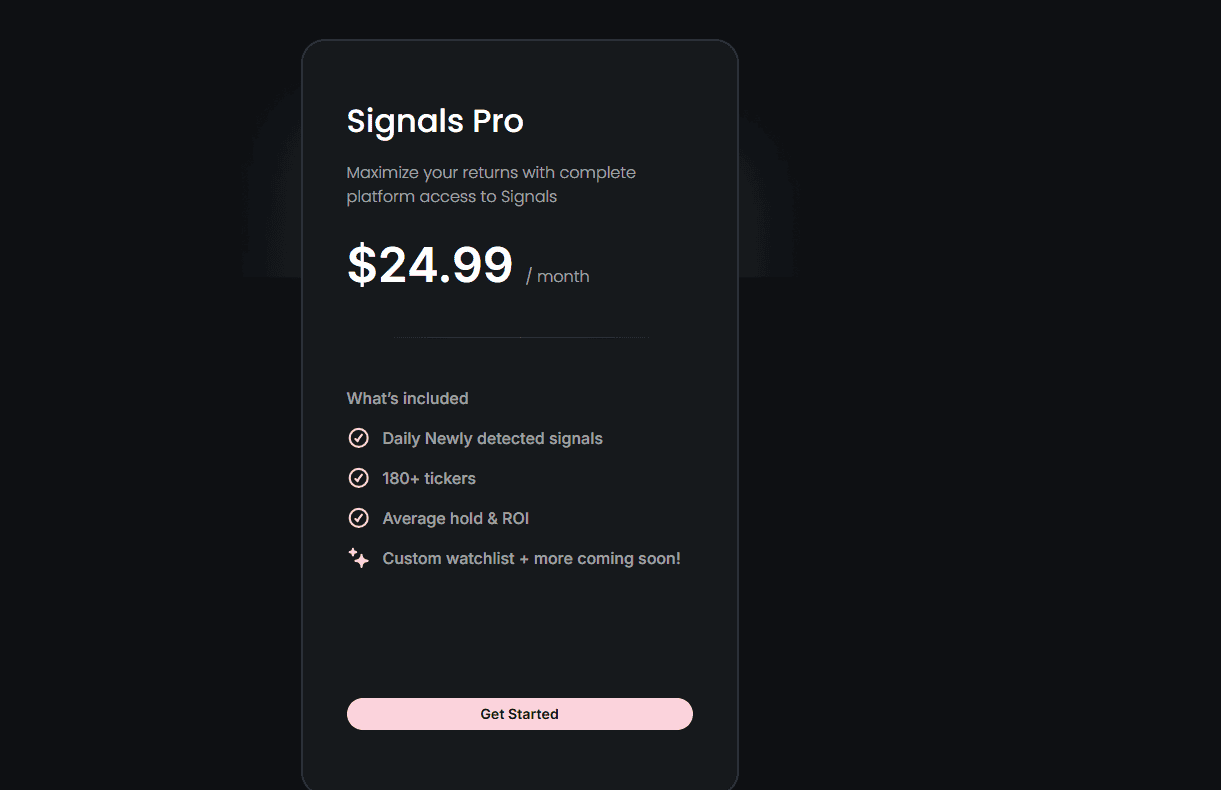The image size is (1221, 790).
Task: Click the checkmark icon beside Daily Newly detected signals
Action: [359, 438]
